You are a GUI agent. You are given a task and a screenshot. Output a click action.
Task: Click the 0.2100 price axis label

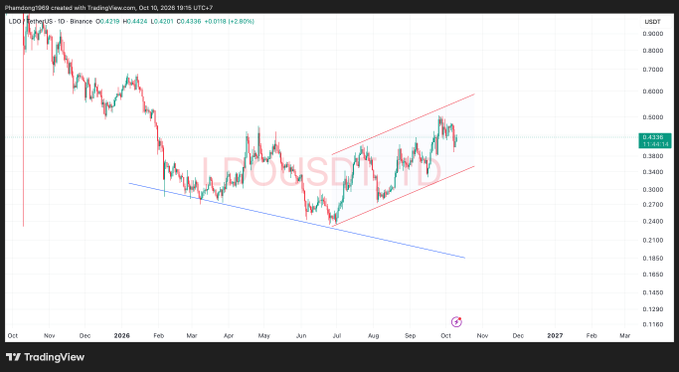coord(653,240)
